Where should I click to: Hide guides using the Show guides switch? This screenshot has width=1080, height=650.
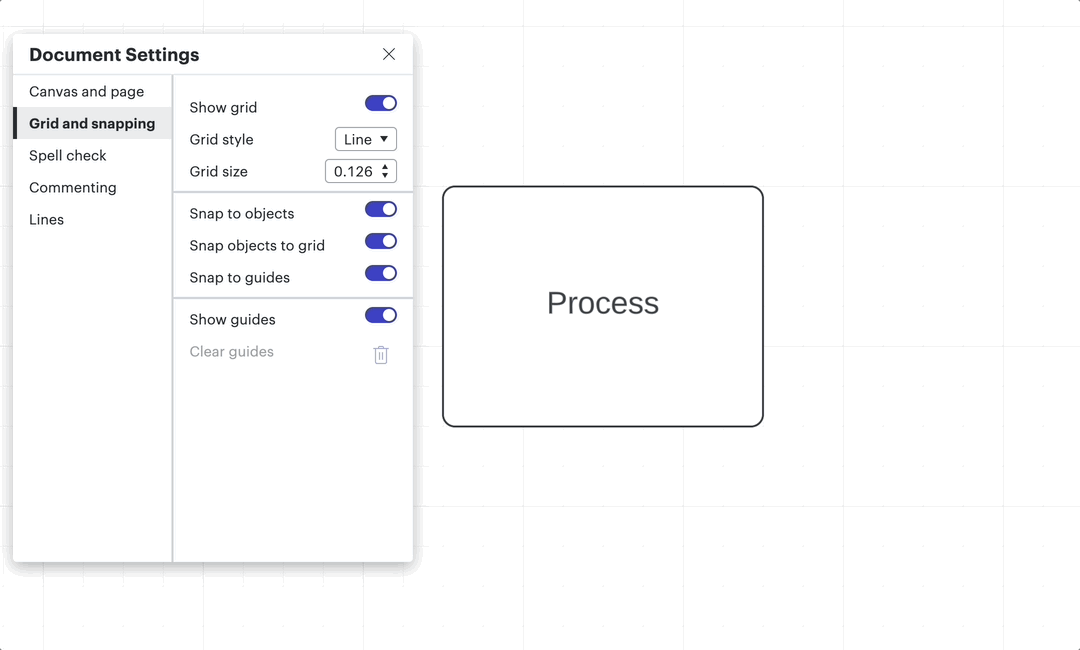point(381,315)
